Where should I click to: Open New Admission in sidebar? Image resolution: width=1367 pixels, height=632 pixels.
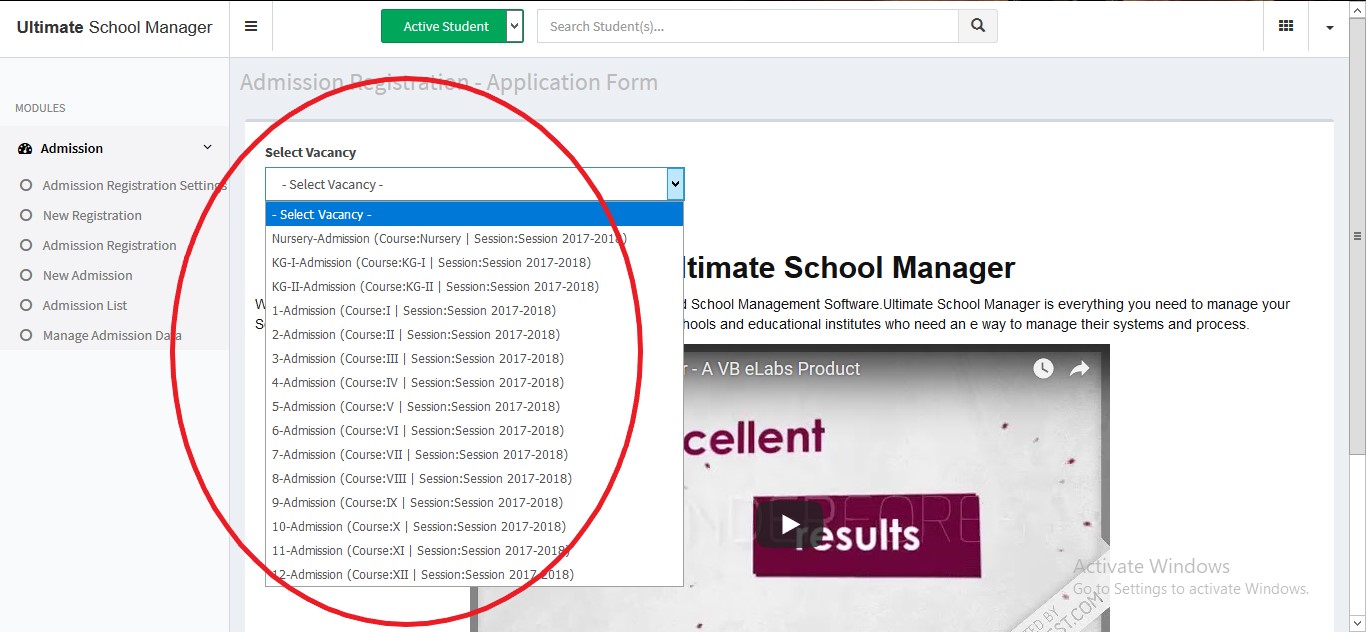click(x=87, y=275)
